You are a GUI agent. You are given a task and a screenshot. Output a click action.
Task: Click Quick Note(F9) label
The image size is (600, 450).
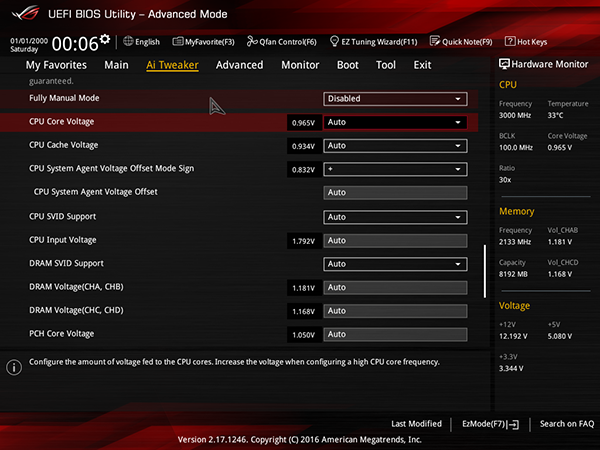pos(467,42)
